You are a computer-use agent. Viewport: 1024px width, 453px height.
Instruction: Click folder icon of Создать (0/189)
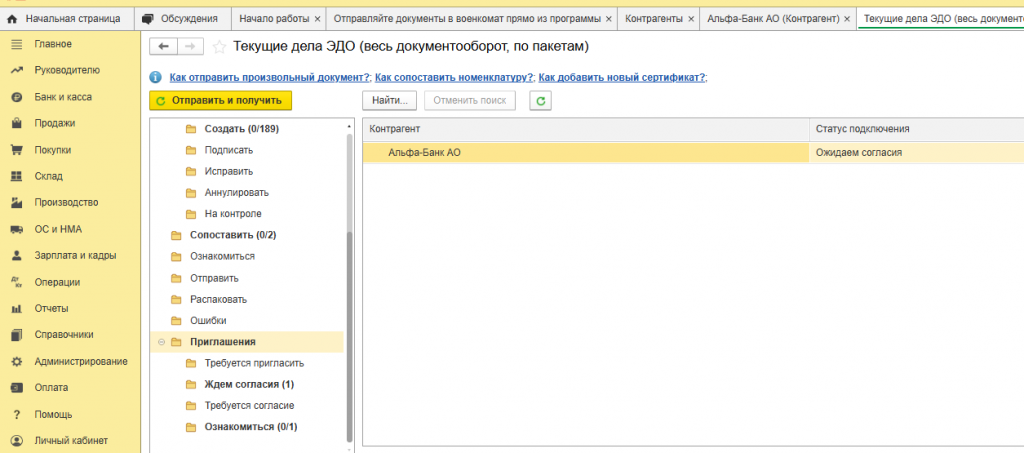(x=191, y=129)
